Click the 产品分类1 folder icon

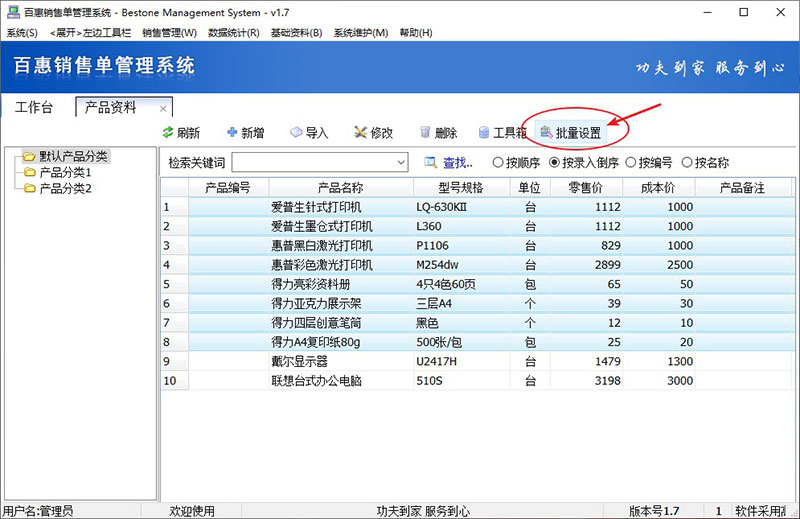(x=30, y=172)
